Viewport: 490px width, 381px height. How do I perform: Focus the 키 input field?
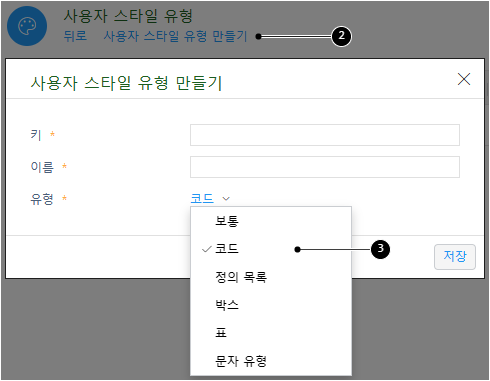(x=325, y=135)
